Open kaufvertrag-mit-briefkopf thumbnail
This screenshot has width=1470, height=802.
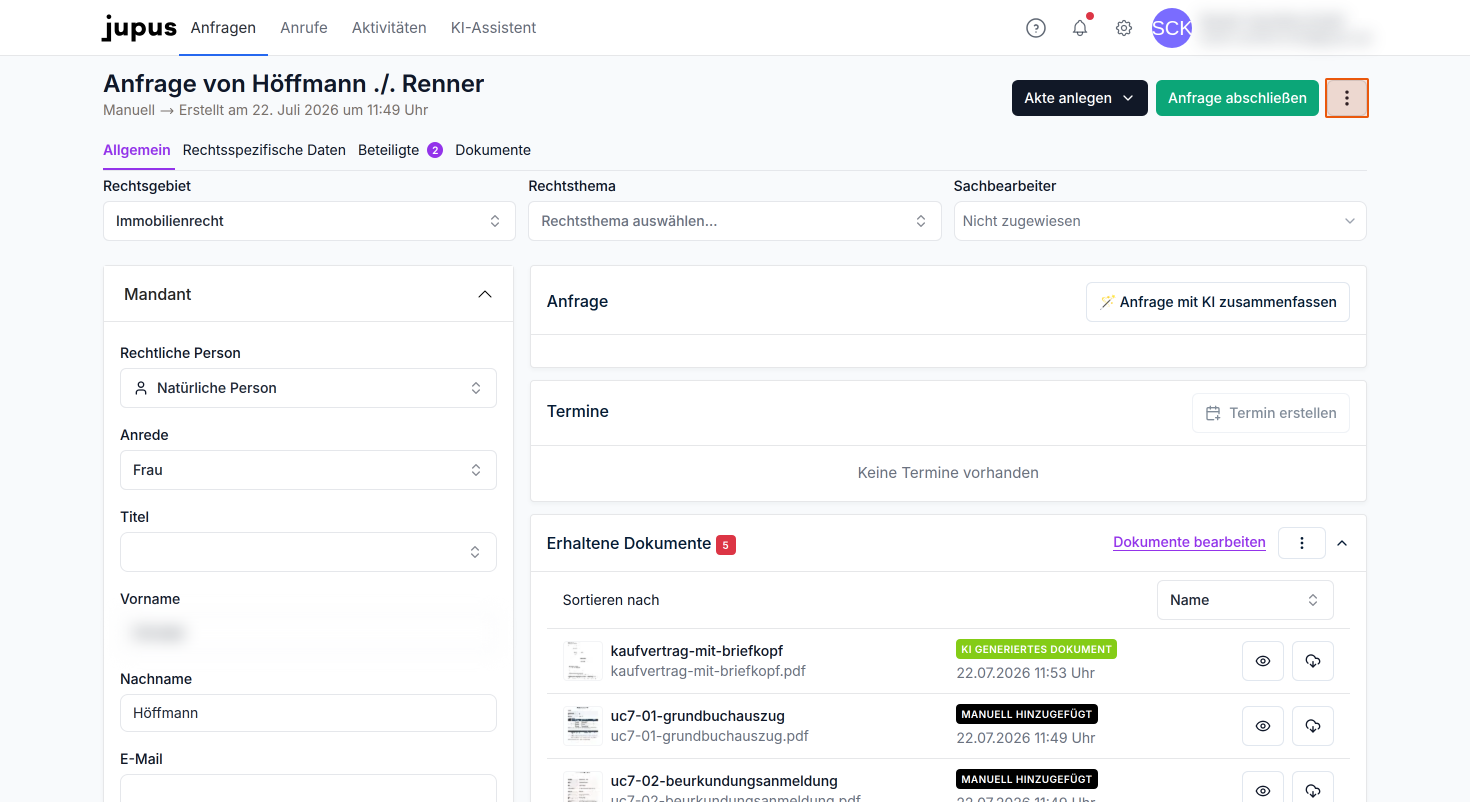[x=582, y=660]
